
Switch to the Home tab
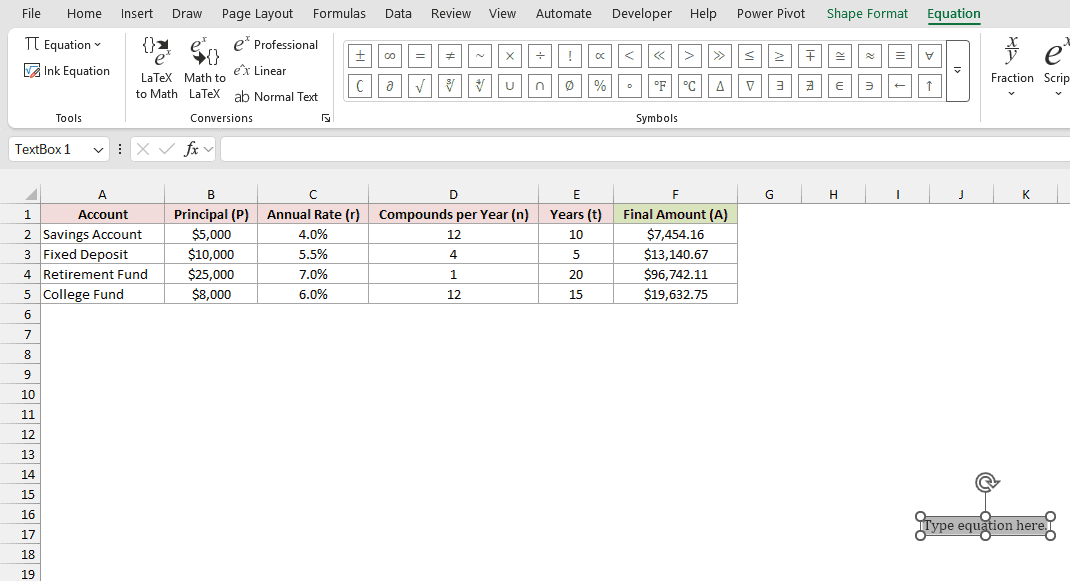pos(84,14)
